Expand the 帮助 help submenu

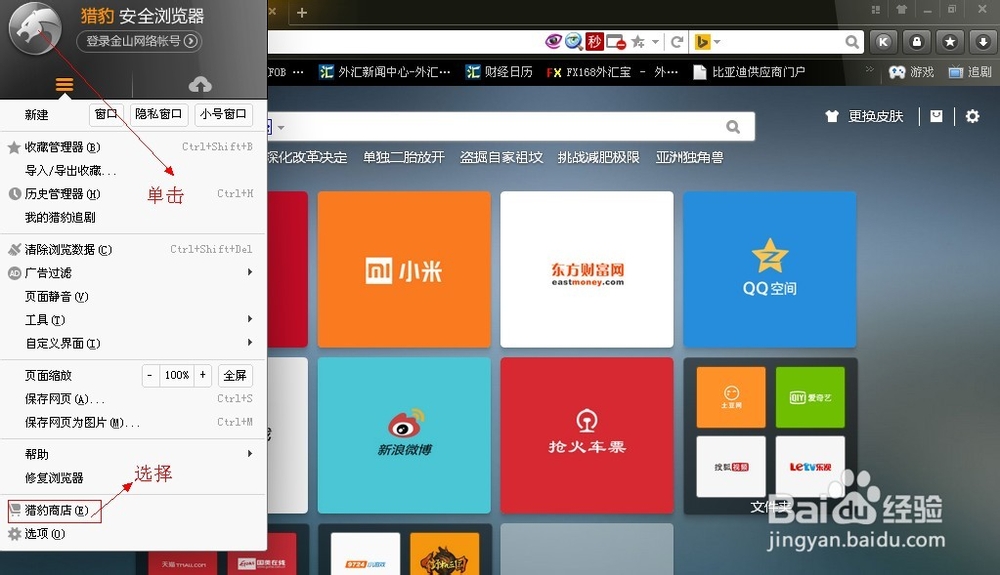133,454
